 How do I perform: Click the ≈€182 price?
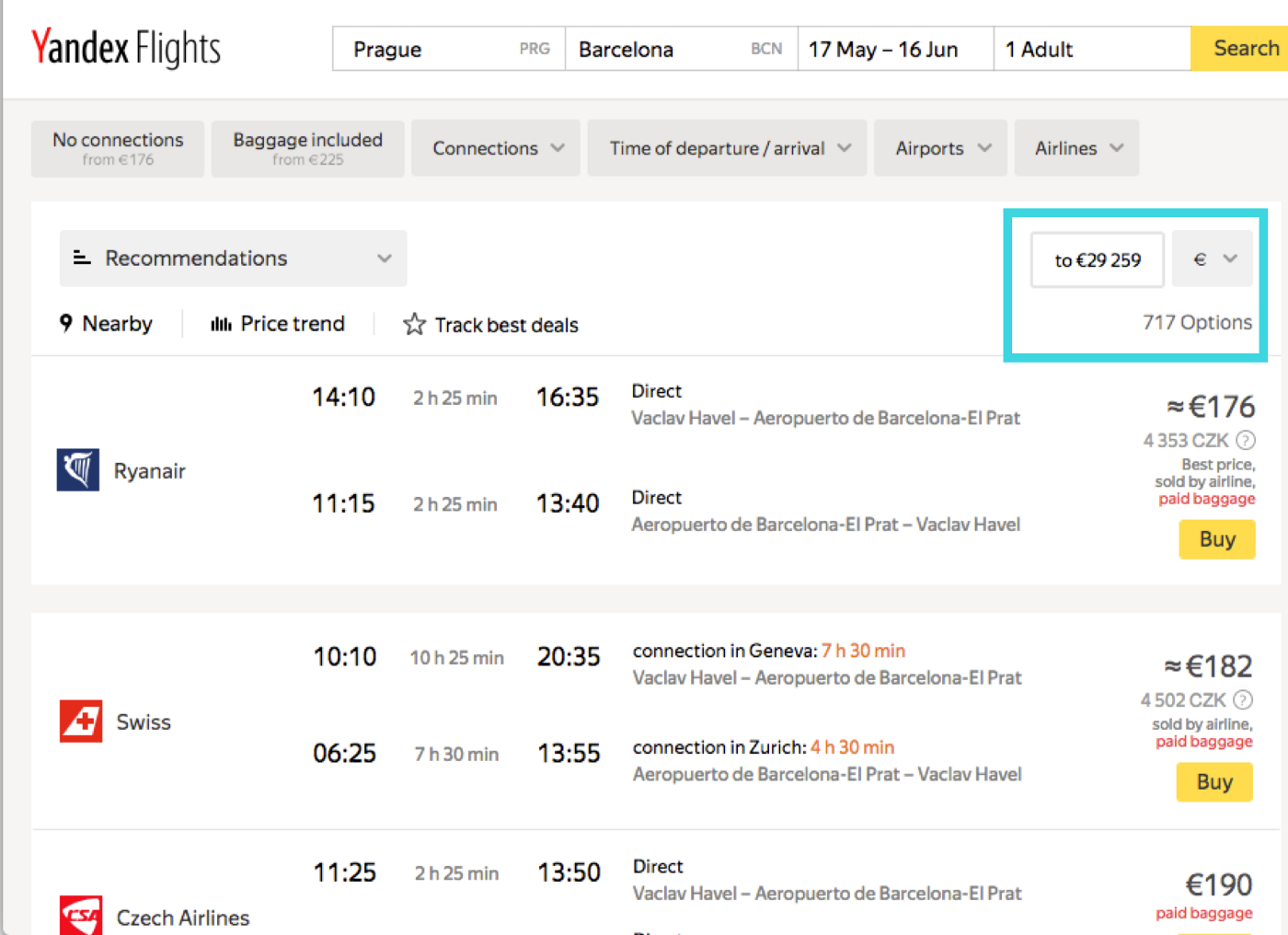click(1208, 666)
